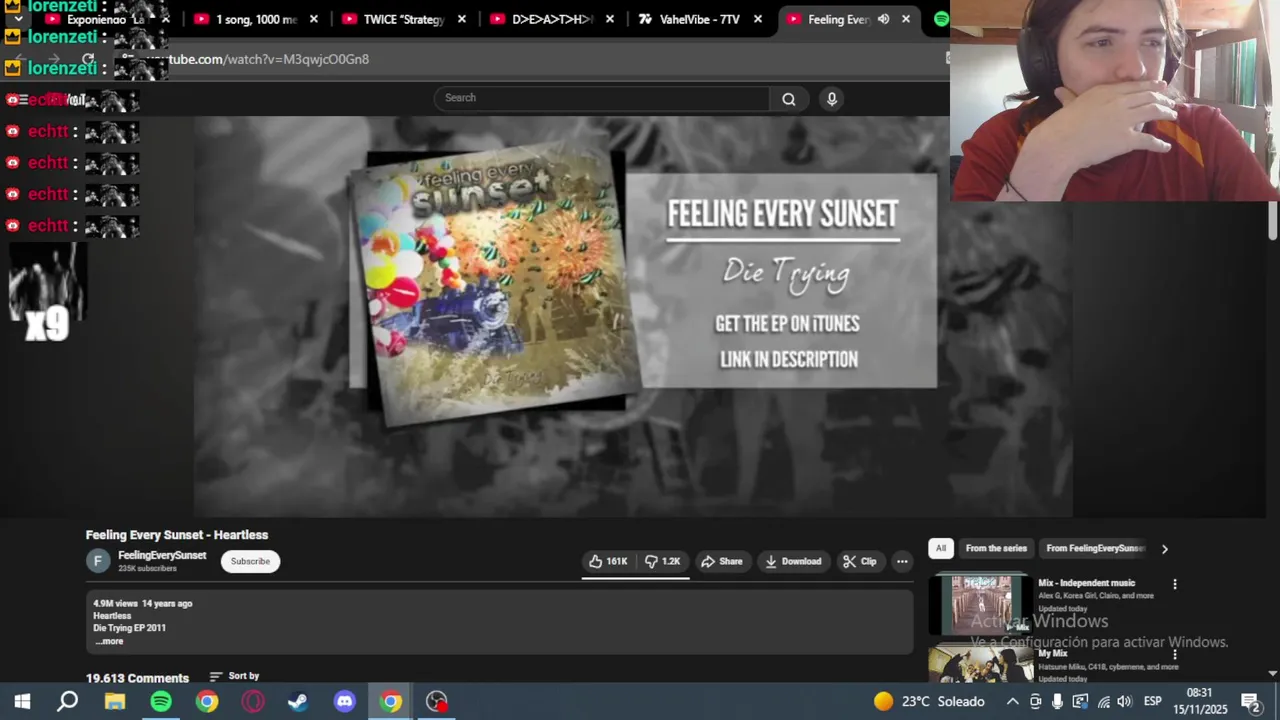Image resolution: width=1280 pixels, height=720 pixels.
Task: Open more actions menu beside Clip
Action: 902,561
